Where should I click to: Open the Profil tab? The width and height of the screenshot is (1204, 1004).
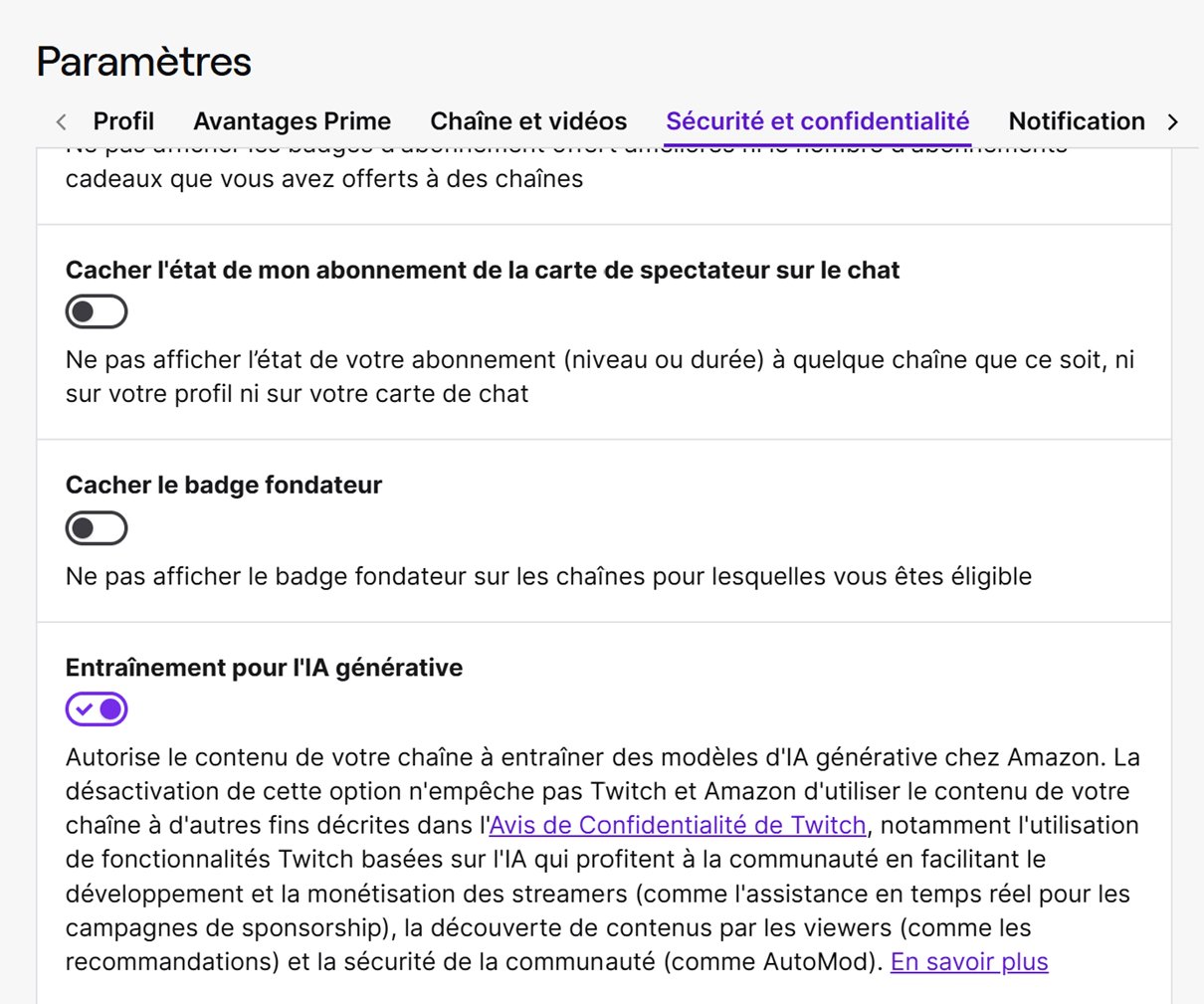click(x=123, y=121)
